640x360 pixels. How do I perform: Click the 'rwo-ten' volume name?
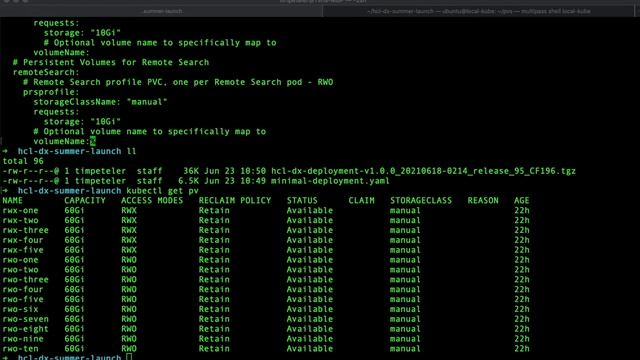point(20,349)
